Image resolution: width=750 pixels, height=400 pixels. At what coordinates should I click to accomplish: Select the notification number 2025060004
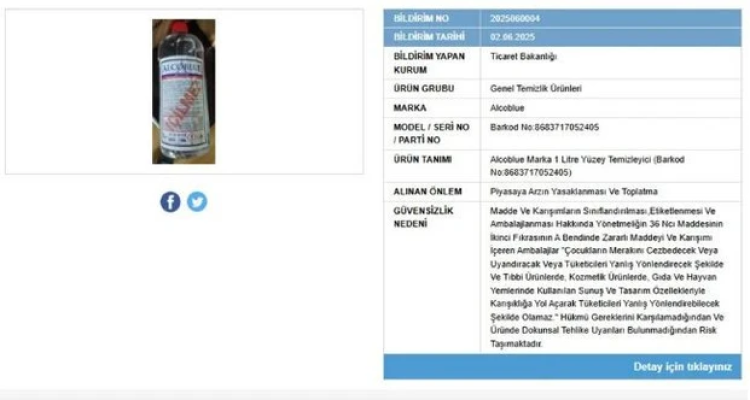click(515, 19)
